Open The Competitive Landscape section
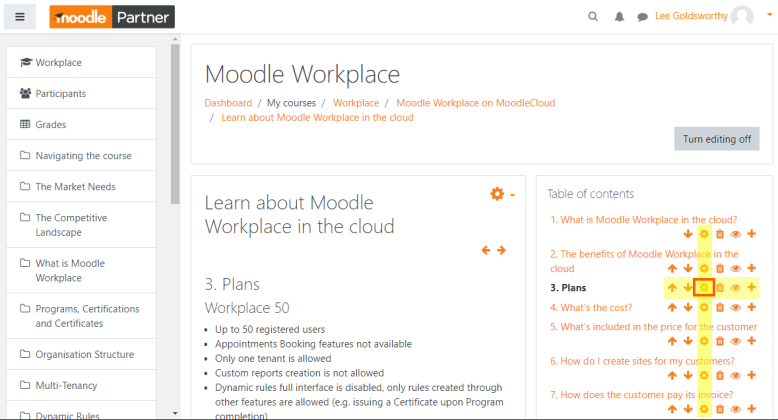778x420 pixels. pos(81,225)
